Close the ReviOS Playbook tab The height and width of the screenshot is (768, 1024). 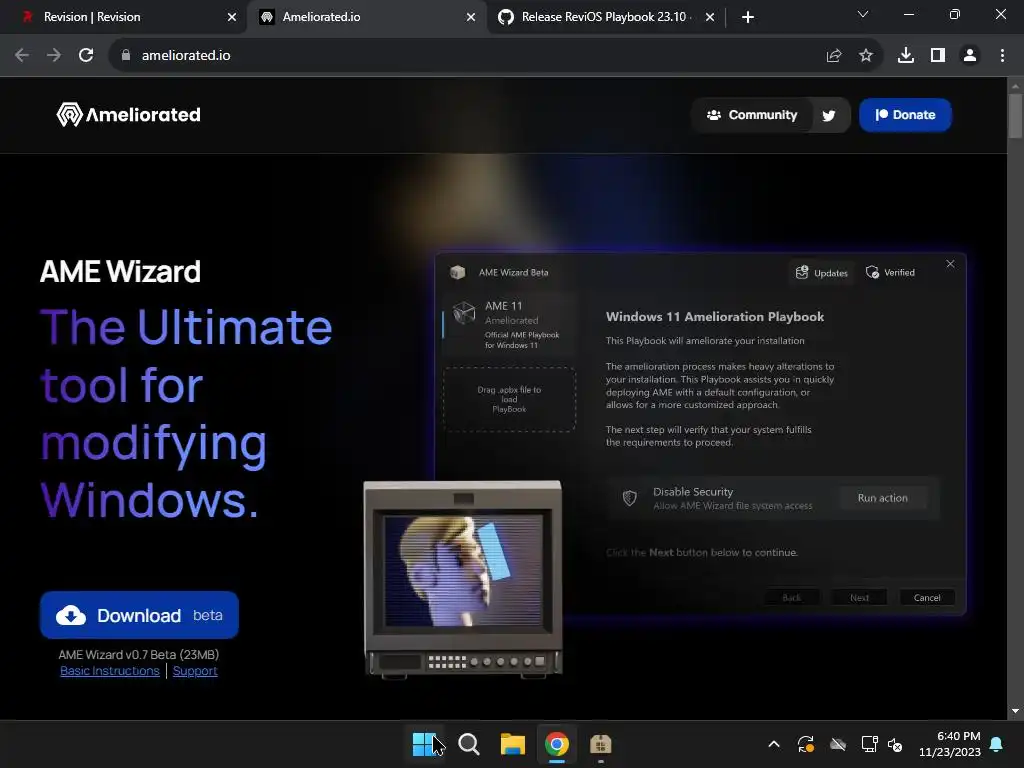pos(710,17)
